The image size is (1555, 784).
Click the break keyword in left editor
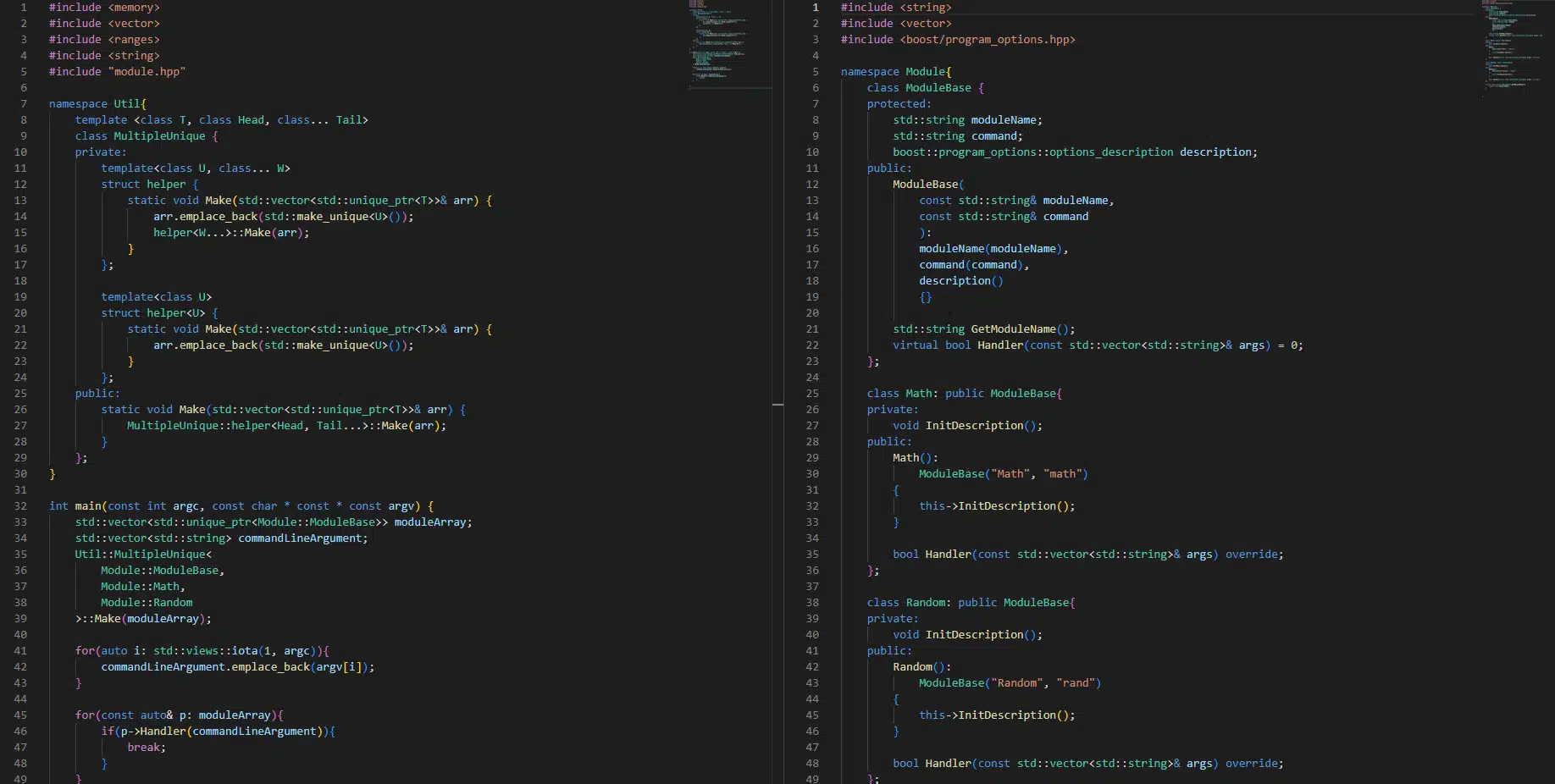click(145, 748)
